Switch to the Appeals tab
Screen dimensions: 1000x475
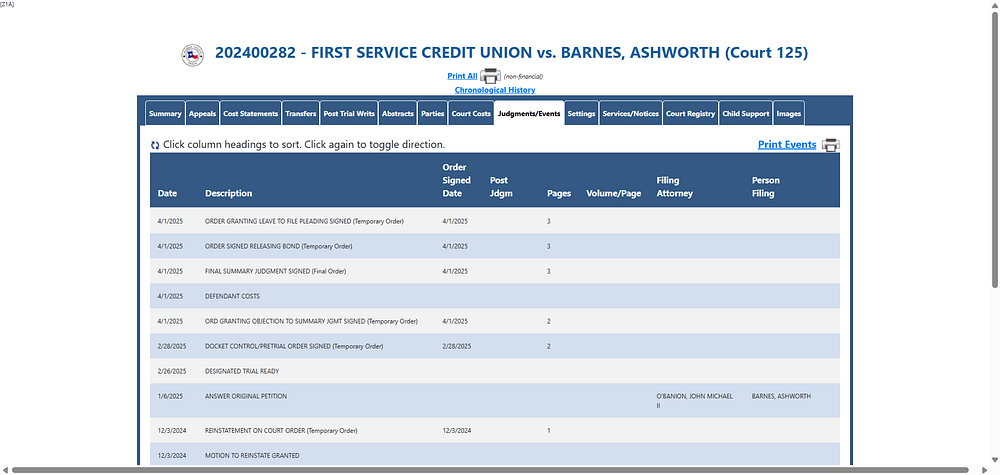[x=203, y=113]
